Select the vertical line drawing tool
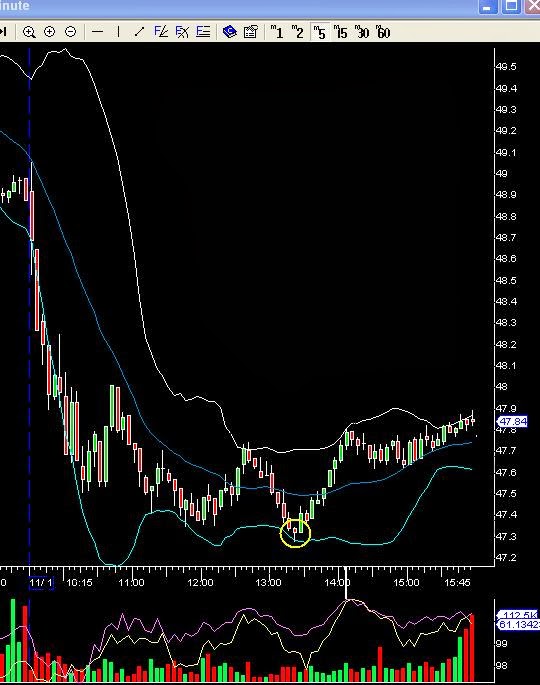This screenshot has height=685, width=540. (x=118, y=32)
